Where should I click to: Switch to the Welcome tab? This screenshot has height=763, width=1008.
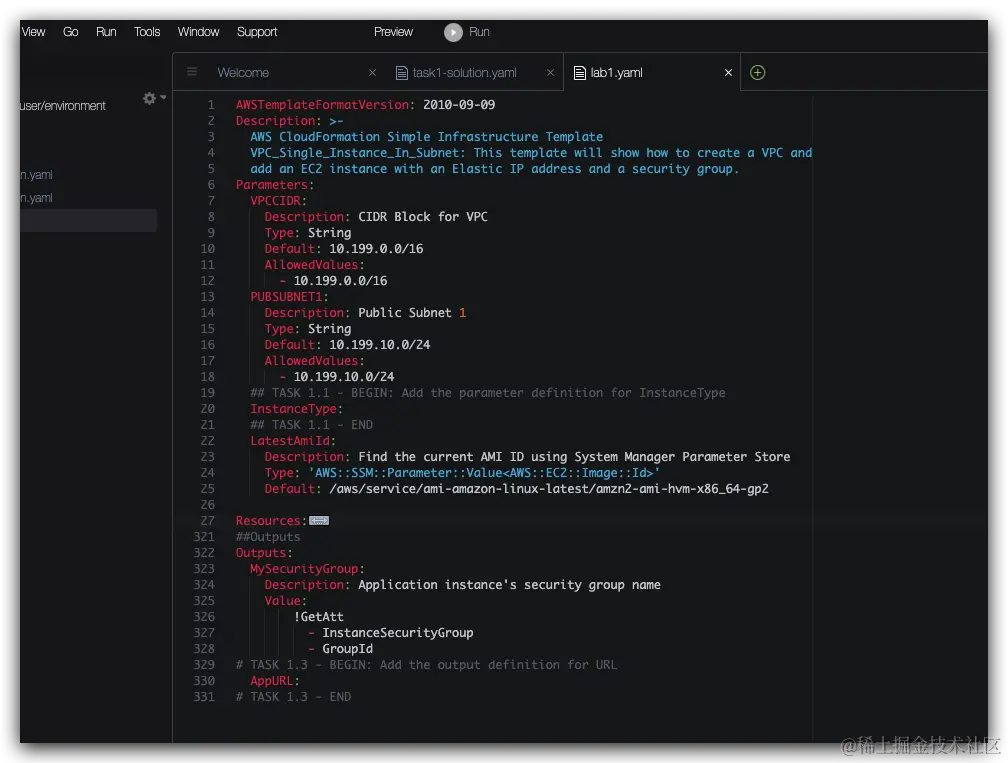243,73
